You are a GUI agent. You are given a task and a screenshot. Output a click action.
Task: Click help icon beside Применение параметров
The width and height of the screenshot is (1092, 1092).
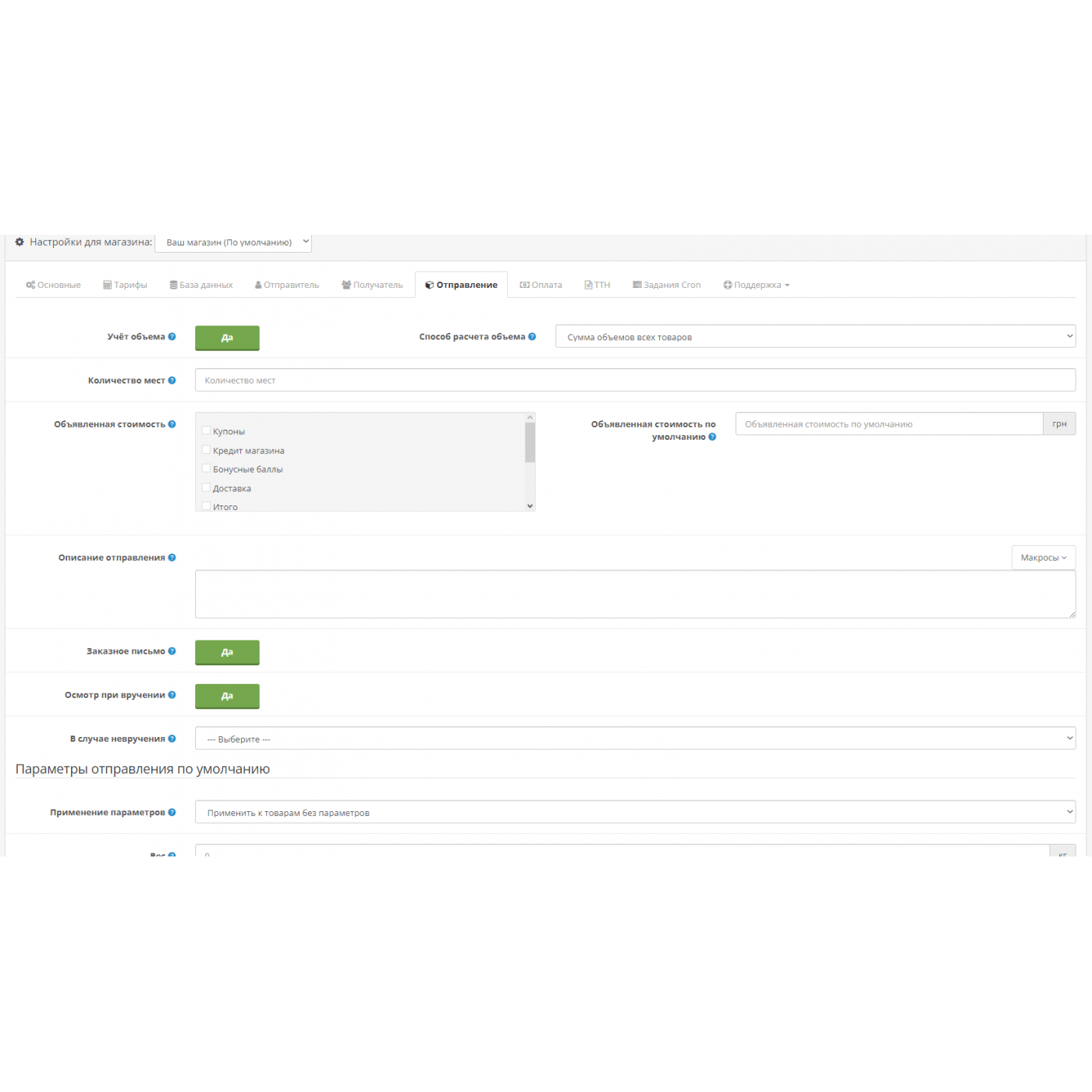(x=172, y=813)
